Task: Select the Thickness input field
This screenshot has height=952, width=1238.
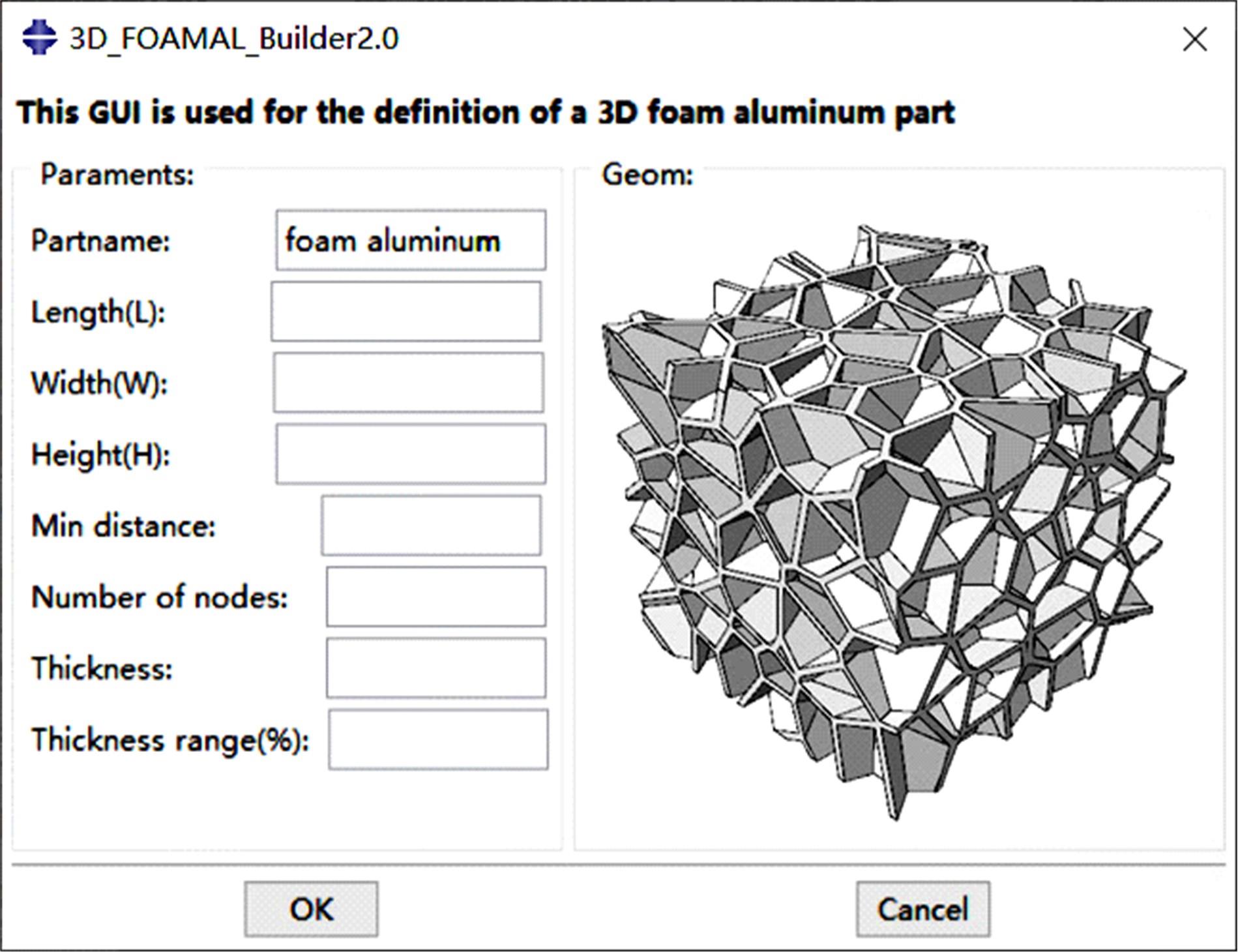Action: pos(436,668)
